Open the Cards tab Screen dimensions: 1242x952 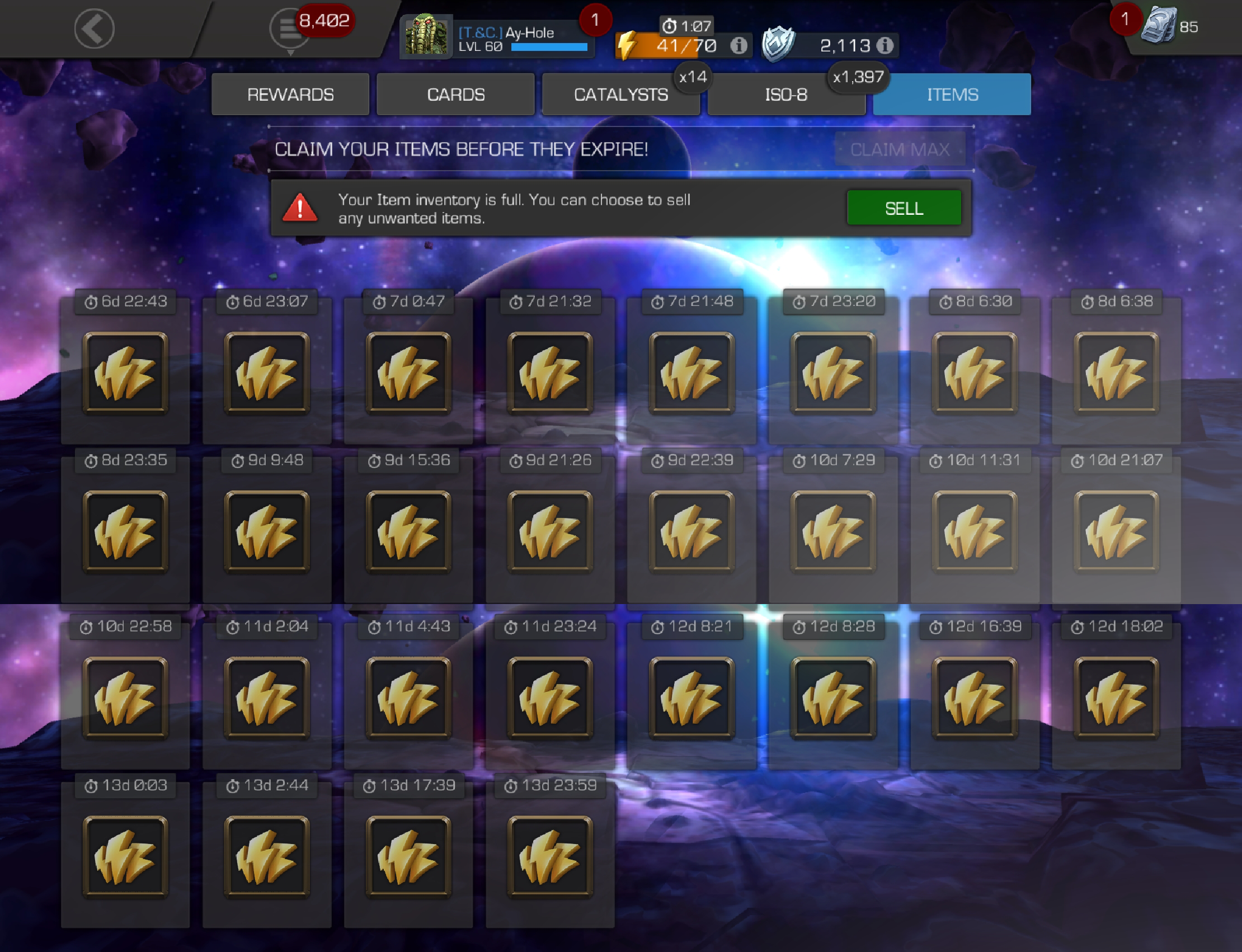click(x=456, y=94)
